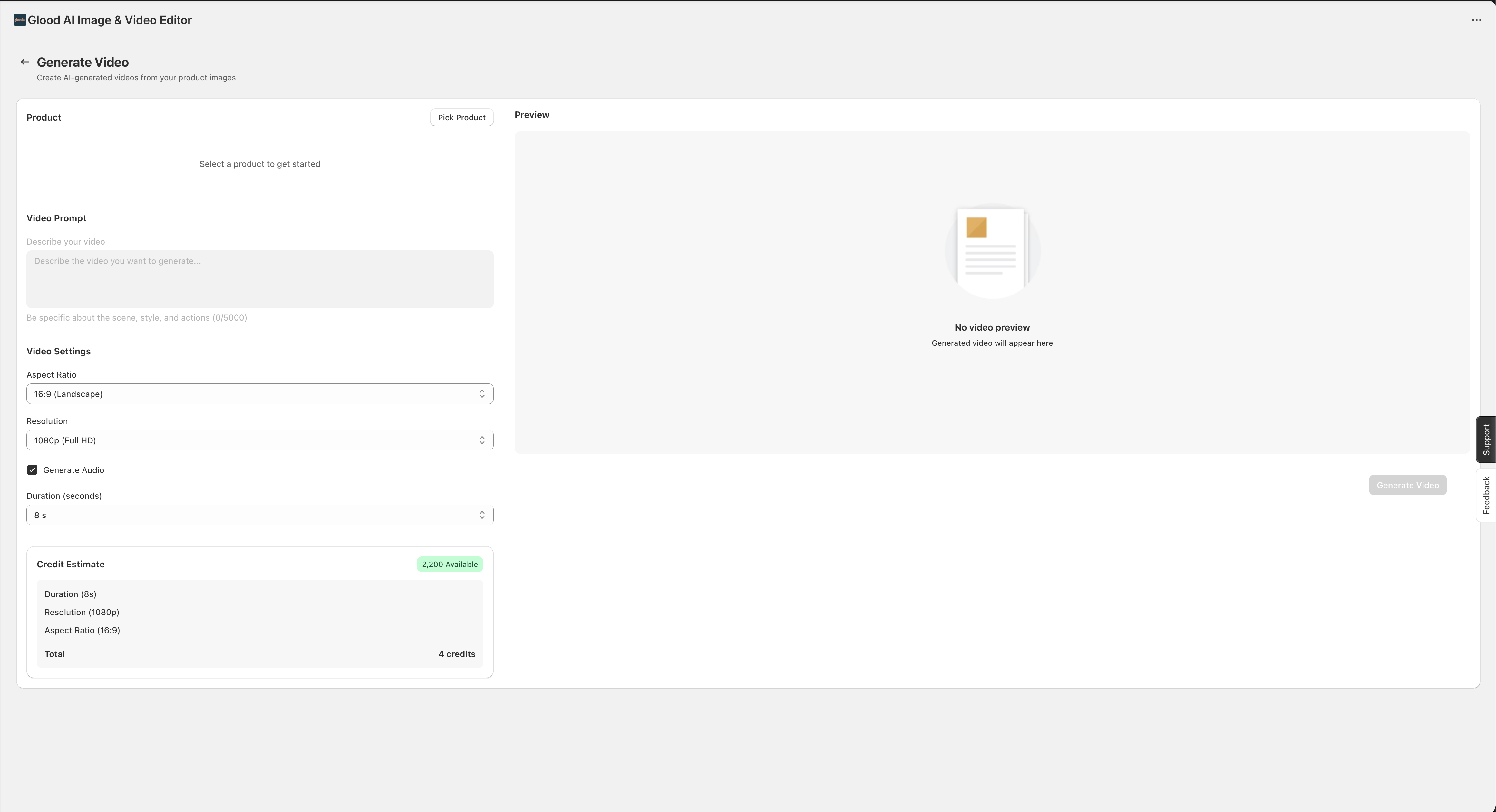Click the product selection placeholder area
The height and width of the screenshot is (812, 1496).
coord(260,164)
